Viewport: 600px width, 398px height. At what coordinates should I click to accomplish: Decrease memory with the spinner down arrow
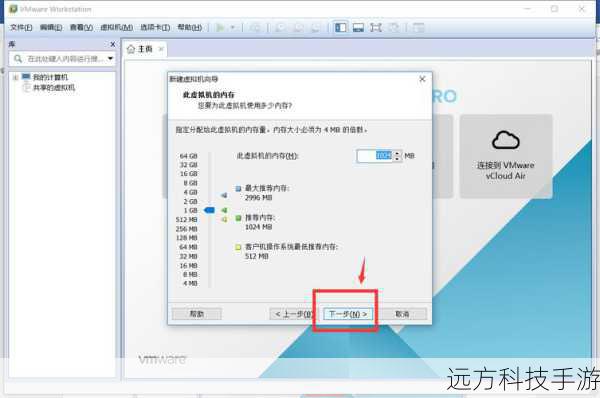pyautogui.click(x=397, y=159)
